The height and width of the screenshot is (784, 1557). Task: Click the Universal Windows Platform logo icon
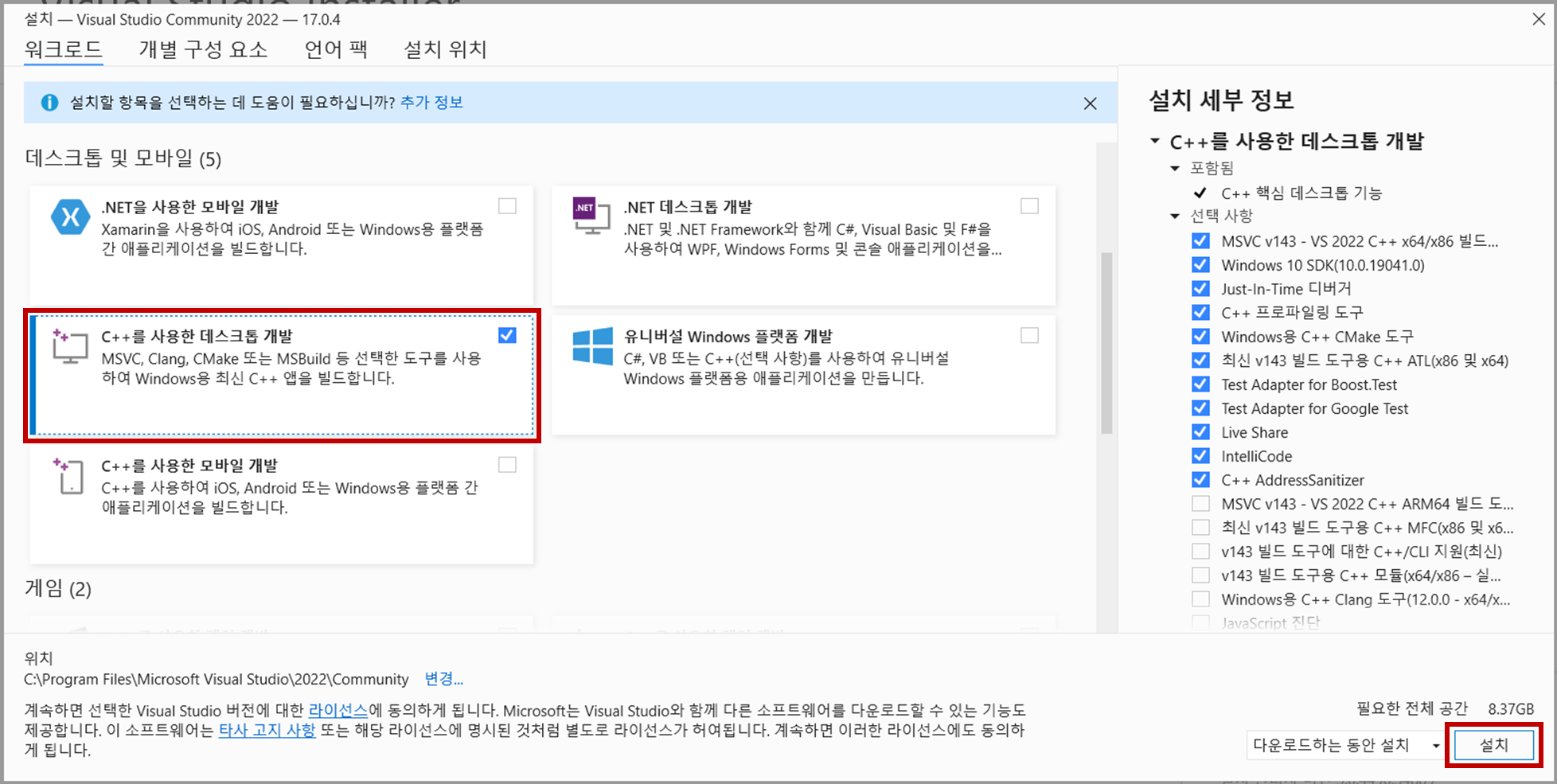click(592, 346)
